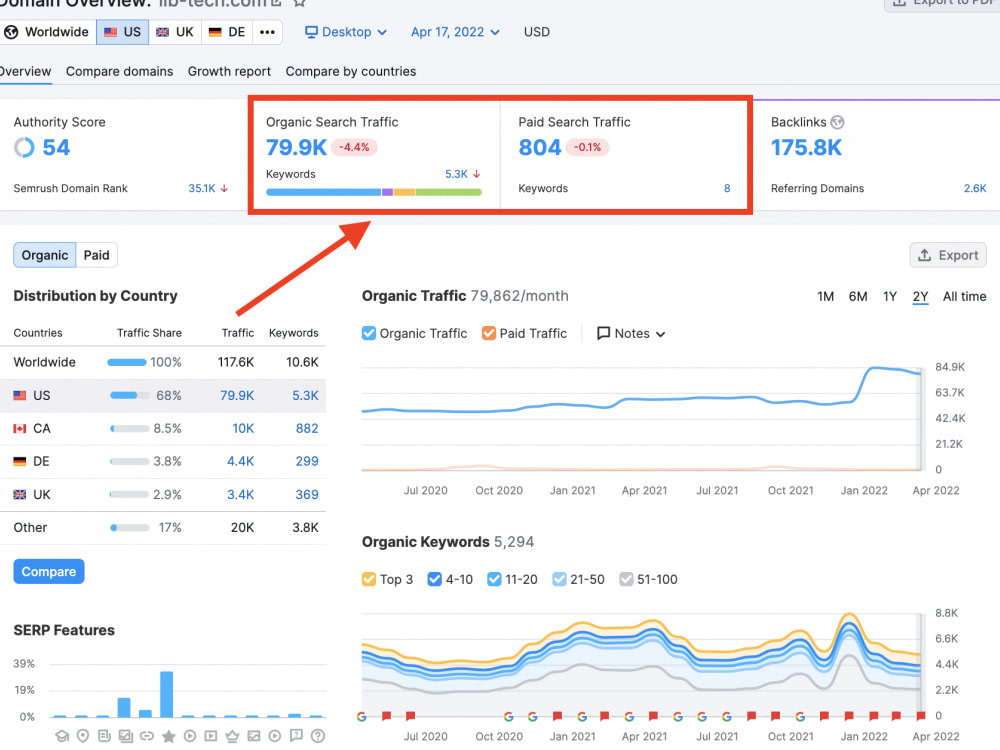
Task: Click the graduation cap SERP feature icon
Action: [62, 736]
